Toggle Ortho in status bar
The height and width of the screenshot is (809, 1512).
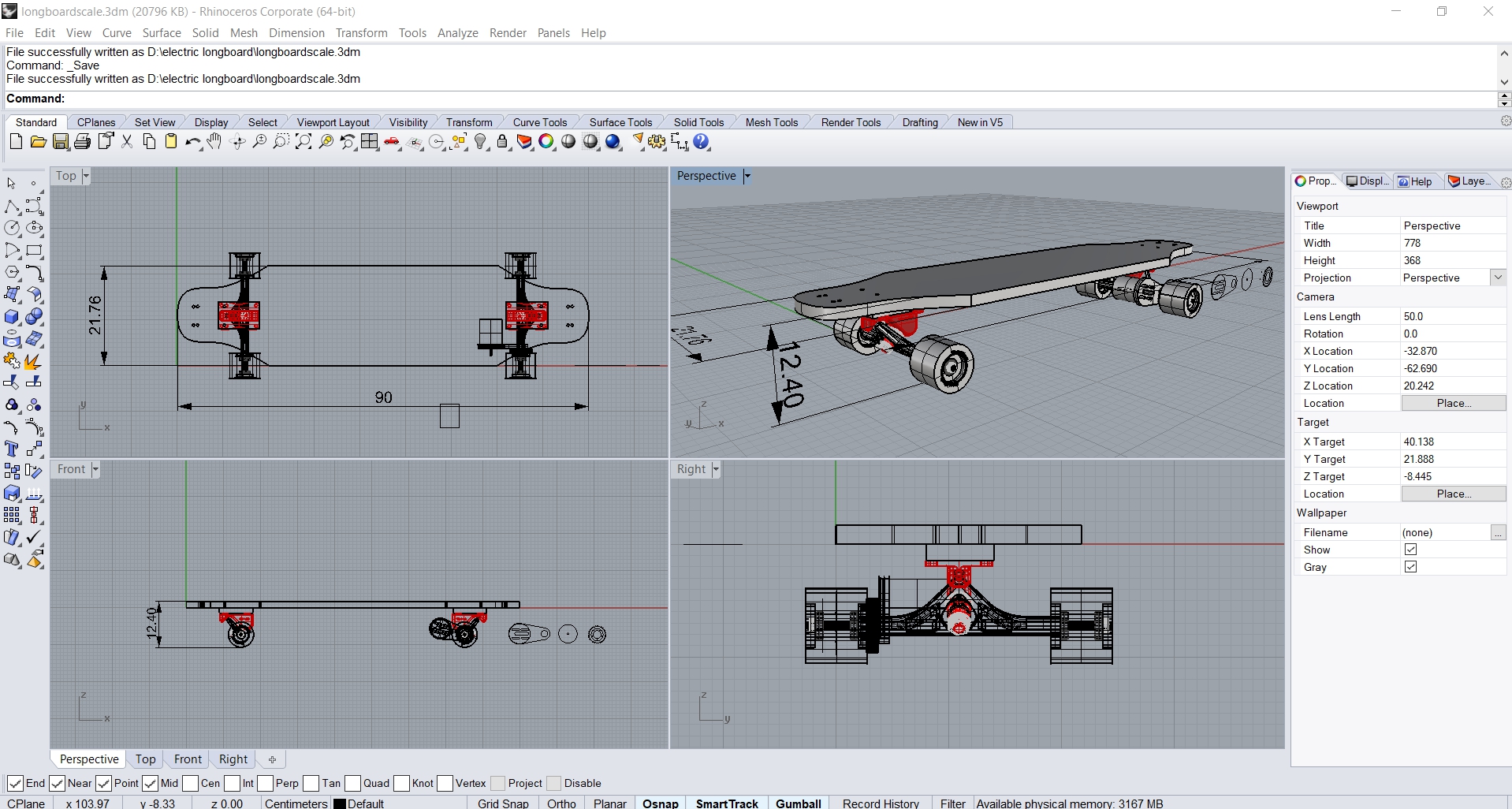pos(561,803)
